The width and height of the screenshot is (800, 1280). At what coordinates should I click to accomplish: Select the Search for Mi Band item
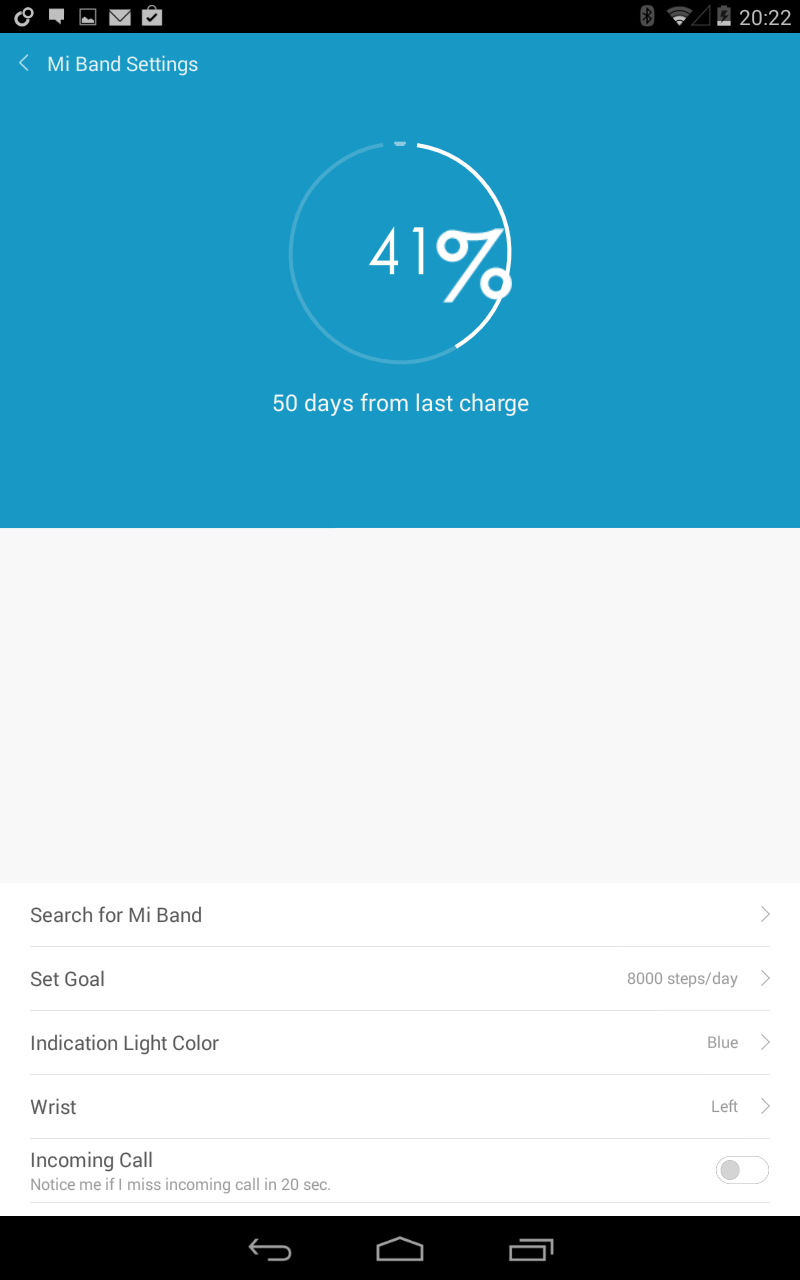pos(116,915)
